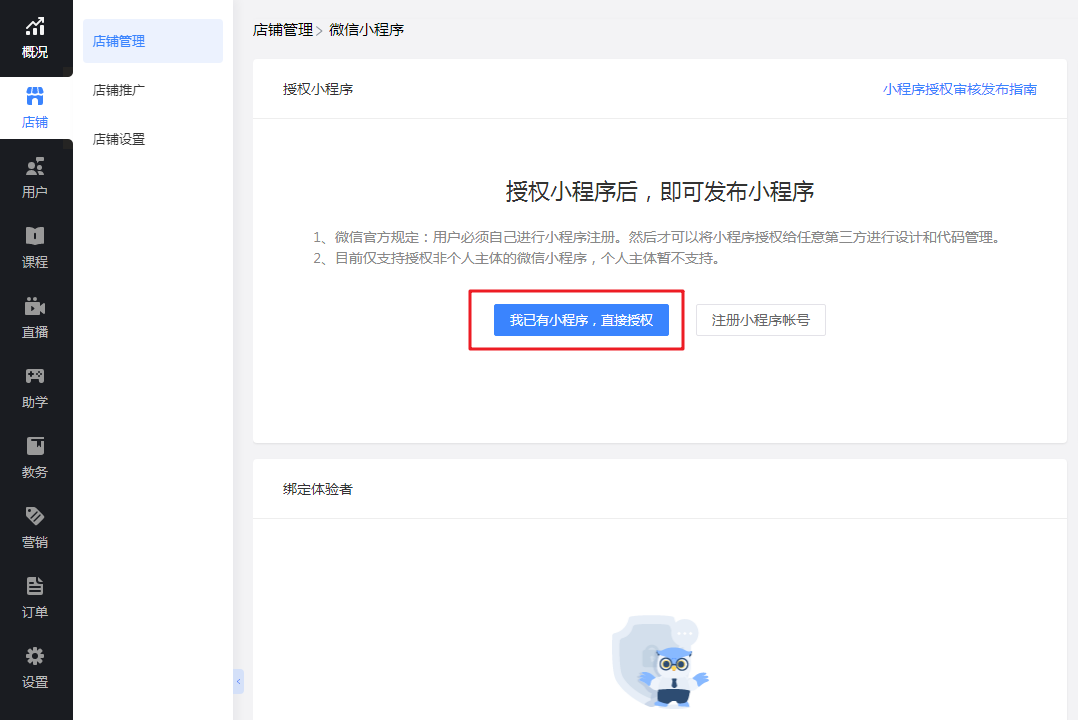Open the 直播 live camera icon
The width and height of the screenshot is (1078, 720).
tap(35, 306)
